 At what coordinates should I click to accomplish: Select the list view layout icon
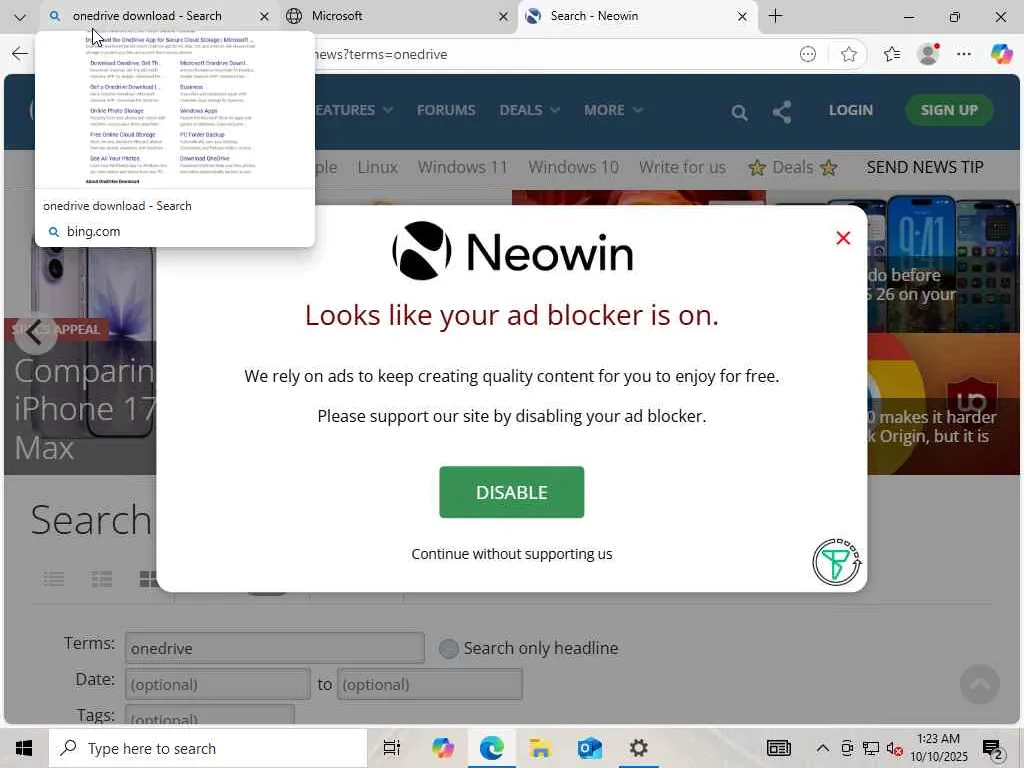point(54,579)
